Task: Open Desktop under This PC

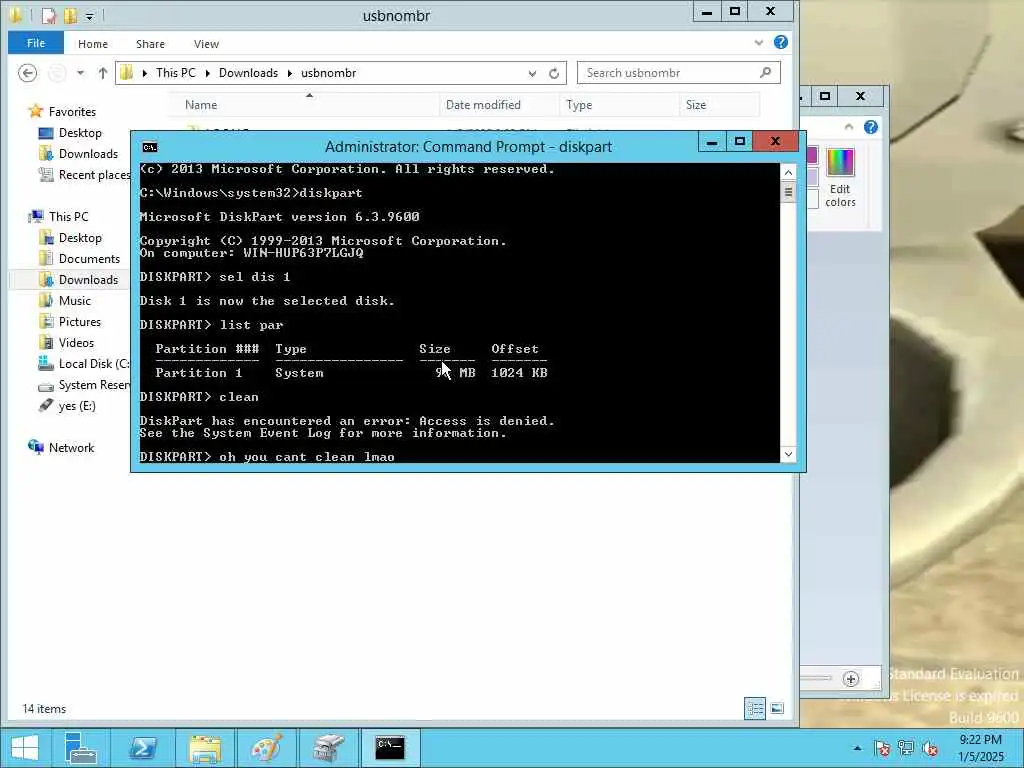Action: [80, 238]
